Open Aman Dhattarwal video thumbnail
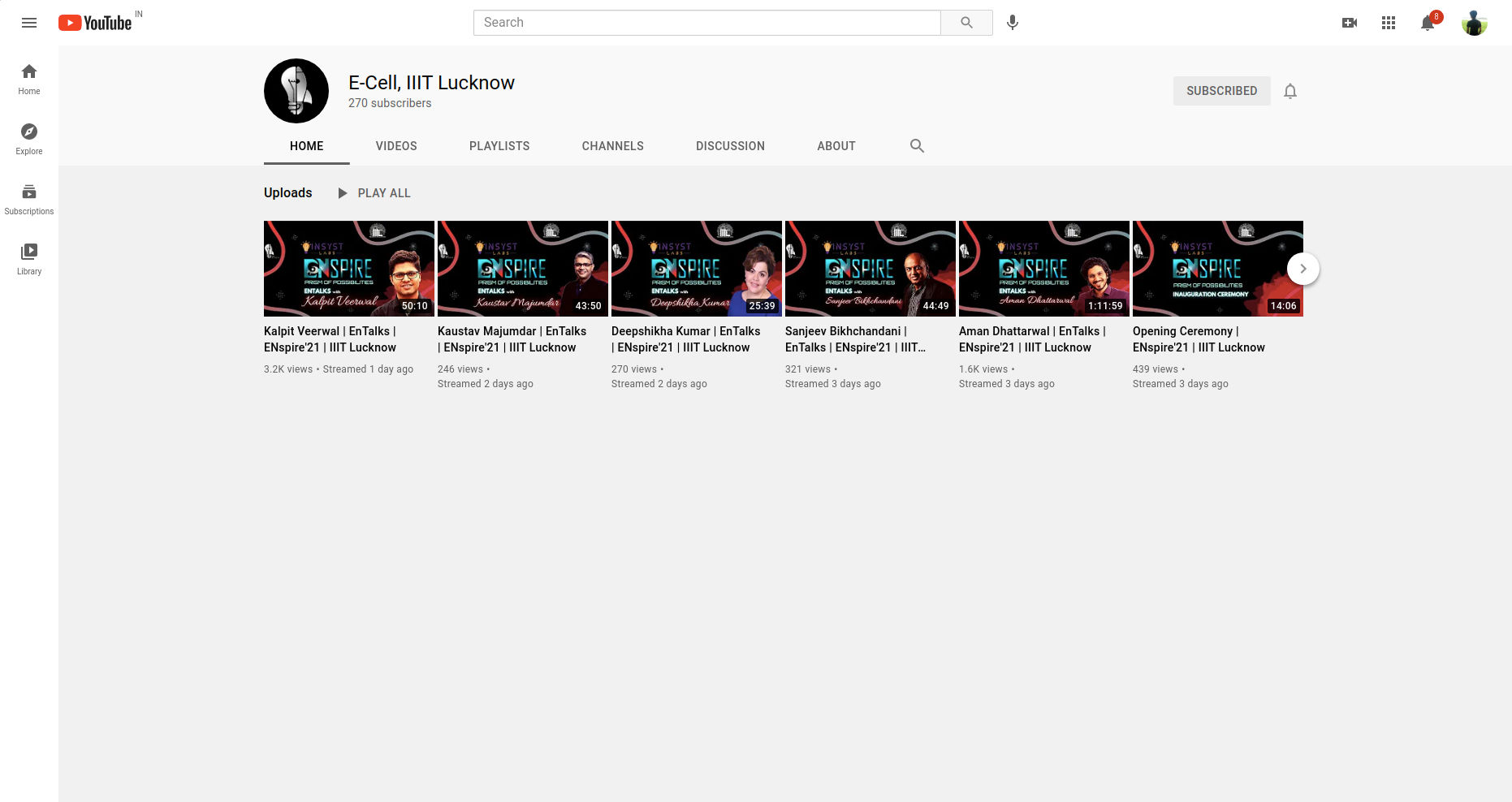This screenshot has width=1512, height=802. (x=1044, y=269)
